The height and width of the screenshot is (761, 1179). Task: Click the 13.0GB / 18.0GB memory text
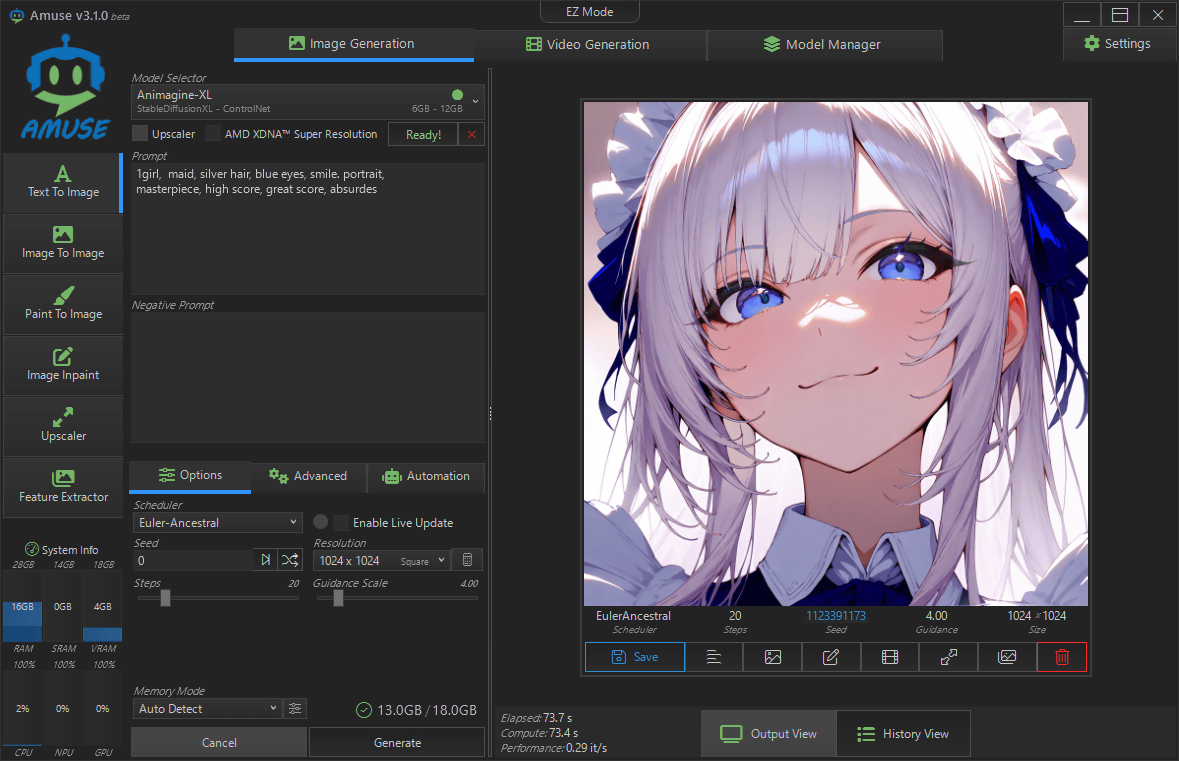click(427, 710)
